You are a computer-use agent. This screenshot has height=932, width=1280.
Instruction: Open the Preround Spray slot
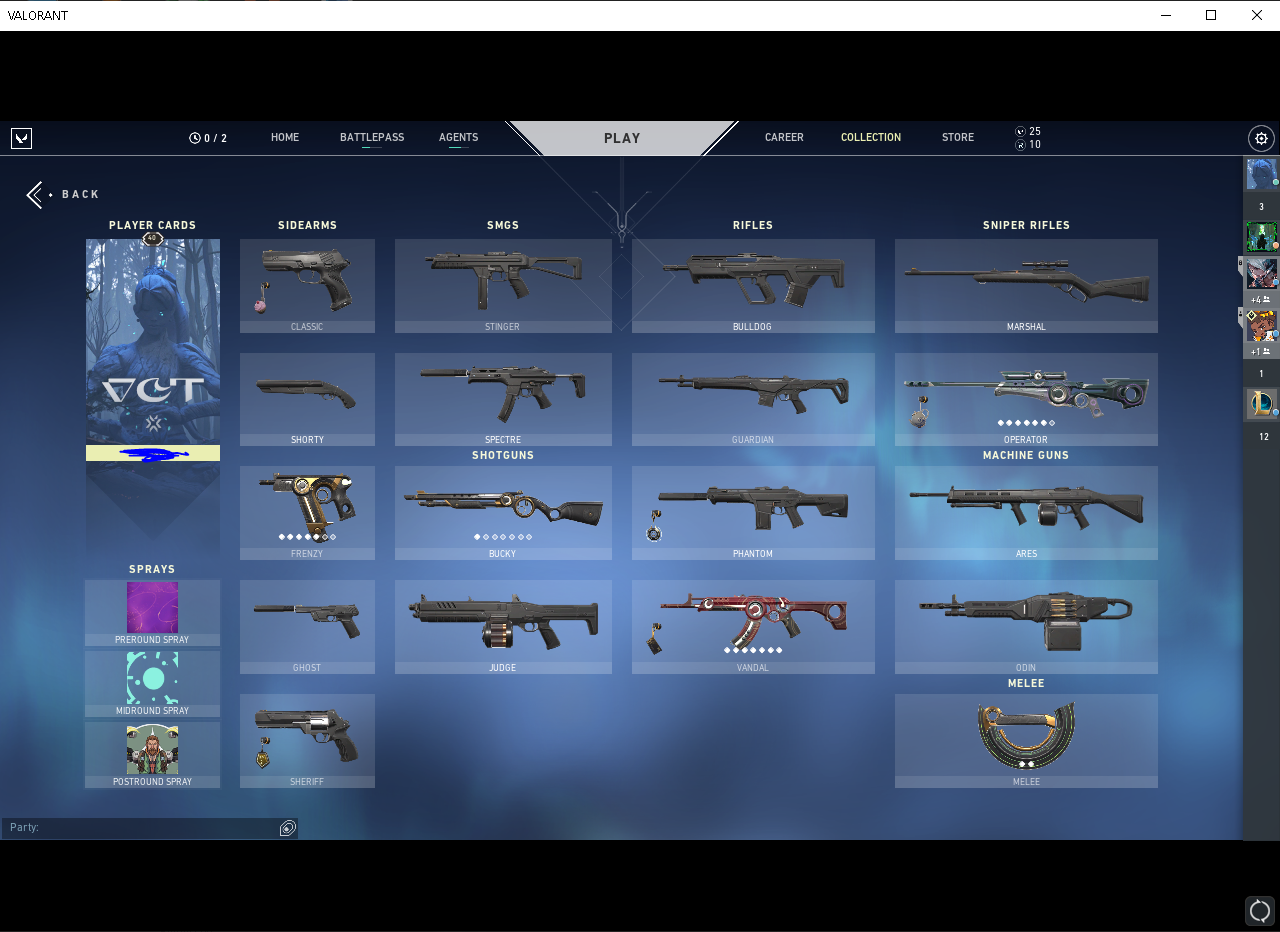(152, 613)
